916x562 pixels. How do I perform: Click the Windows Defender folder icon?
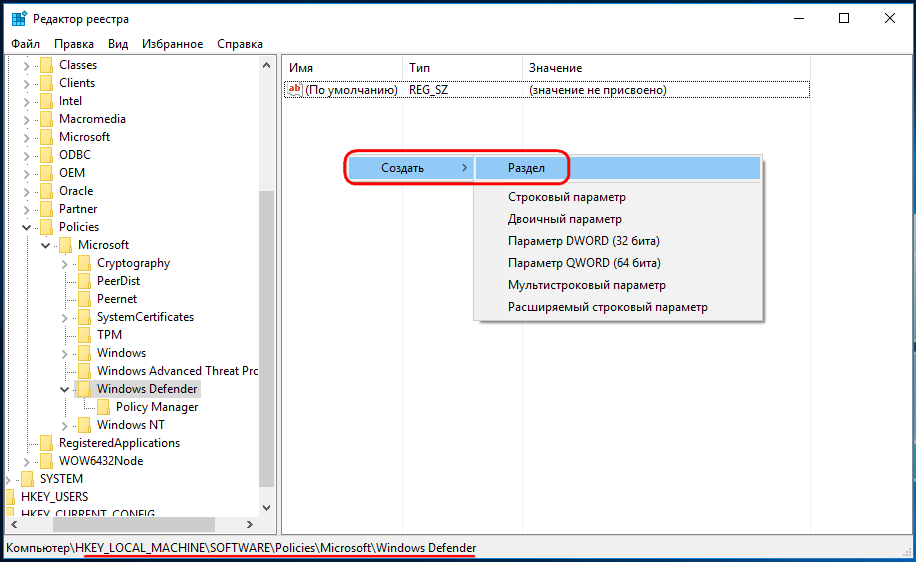(x=85, y=389)
